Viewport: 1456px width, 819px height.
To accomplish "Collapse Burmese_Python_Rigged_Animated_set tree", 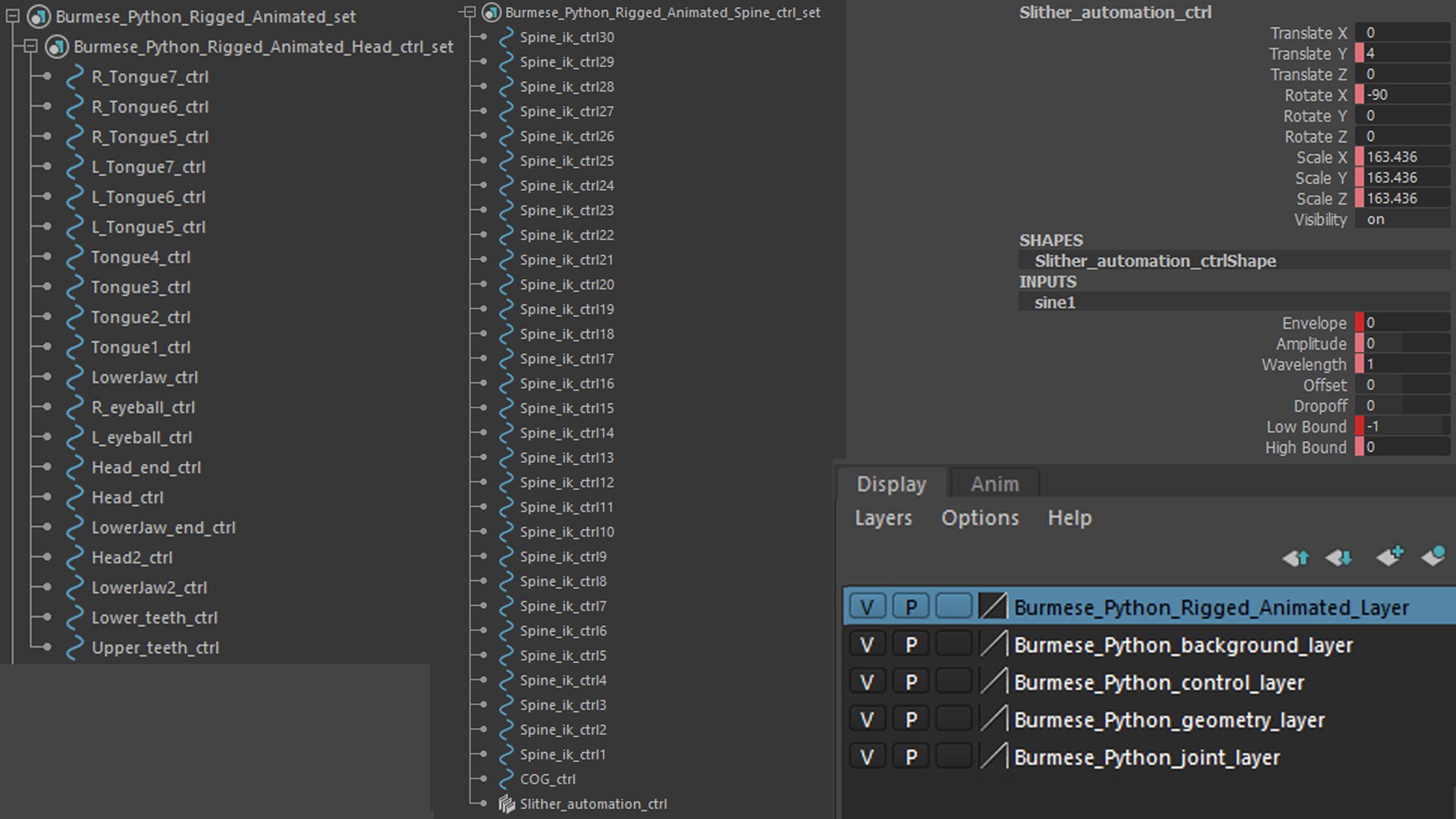I will [x=12, y=16].
